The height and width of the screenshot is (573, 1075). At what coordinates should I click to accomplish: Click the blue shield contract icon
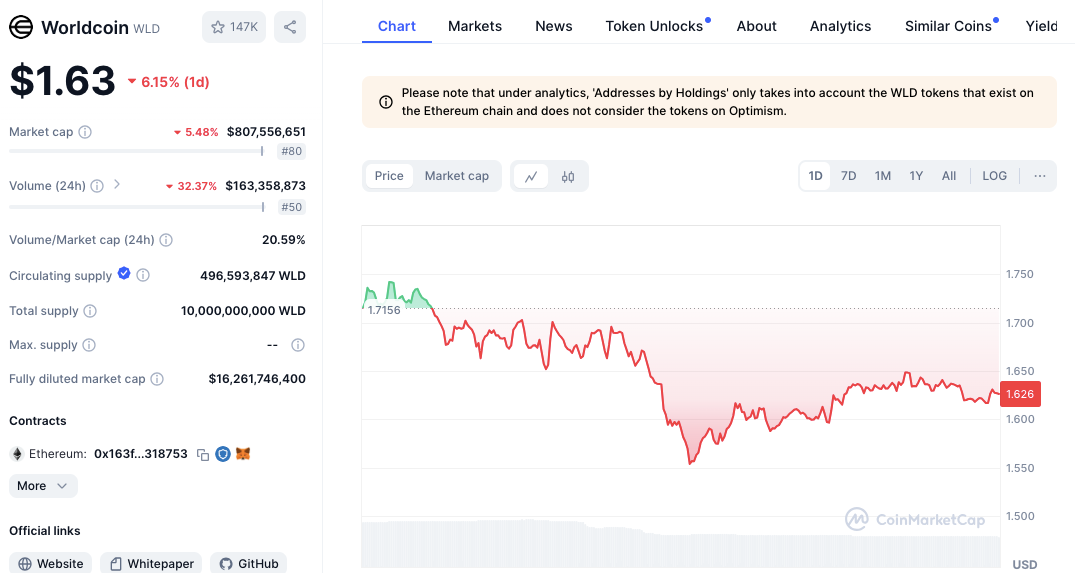point(223,454)
